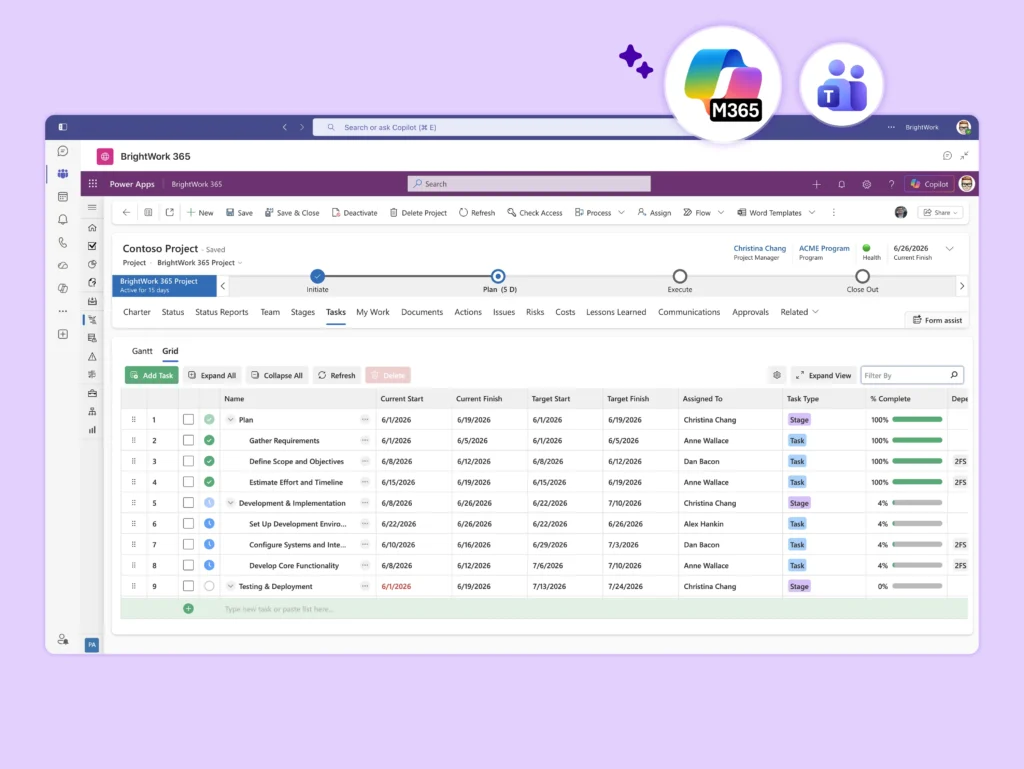Image resolution: width=1024 pixels, height=769 pixels.
Task: Open the help question mark icon
Action: pos(891,185)
